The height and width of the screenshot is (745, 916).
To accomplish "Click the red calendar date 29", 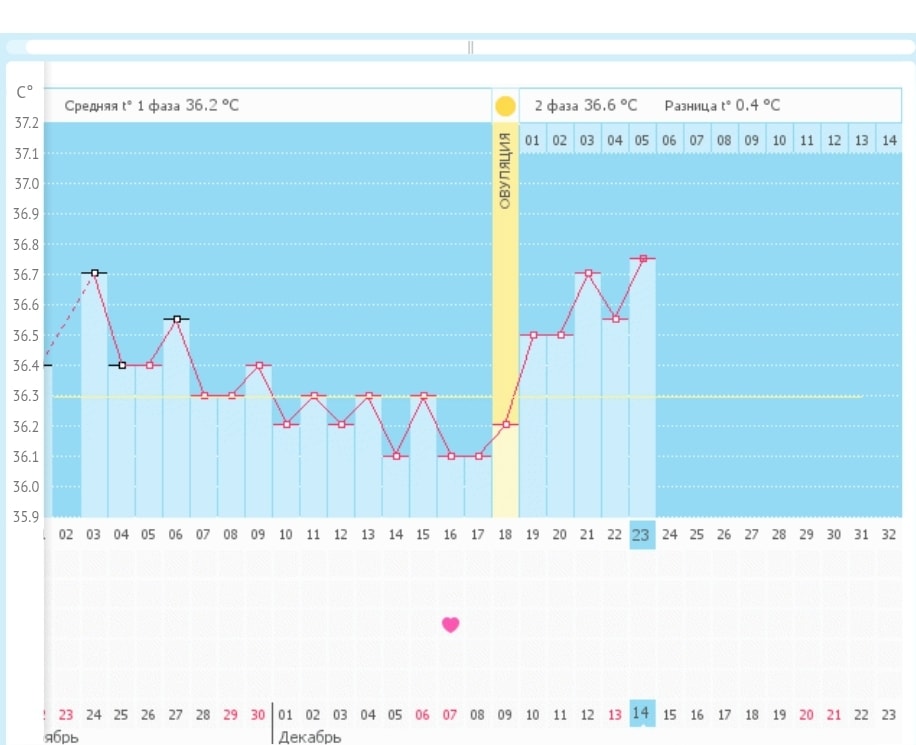I will click(231, 715).
